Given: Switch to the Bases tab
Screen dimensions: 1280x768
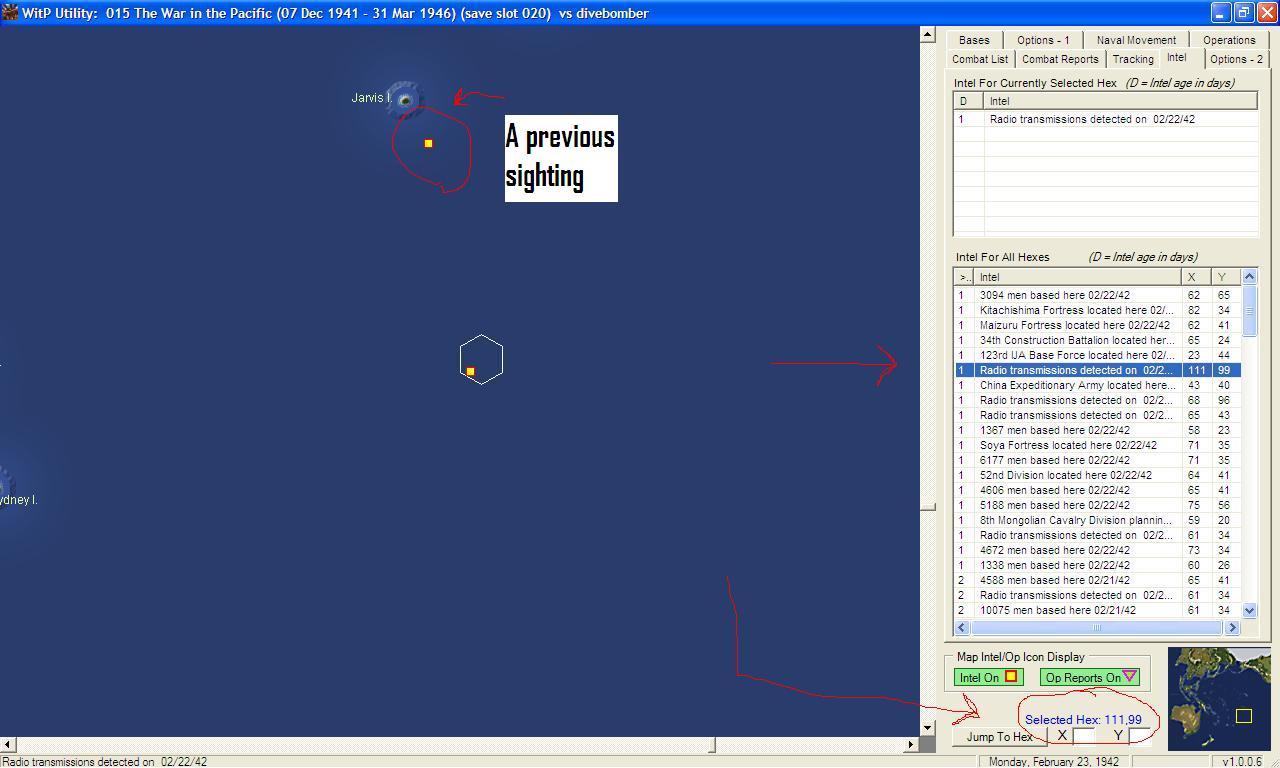Looking at the screenshot, I should pos(974,40).
